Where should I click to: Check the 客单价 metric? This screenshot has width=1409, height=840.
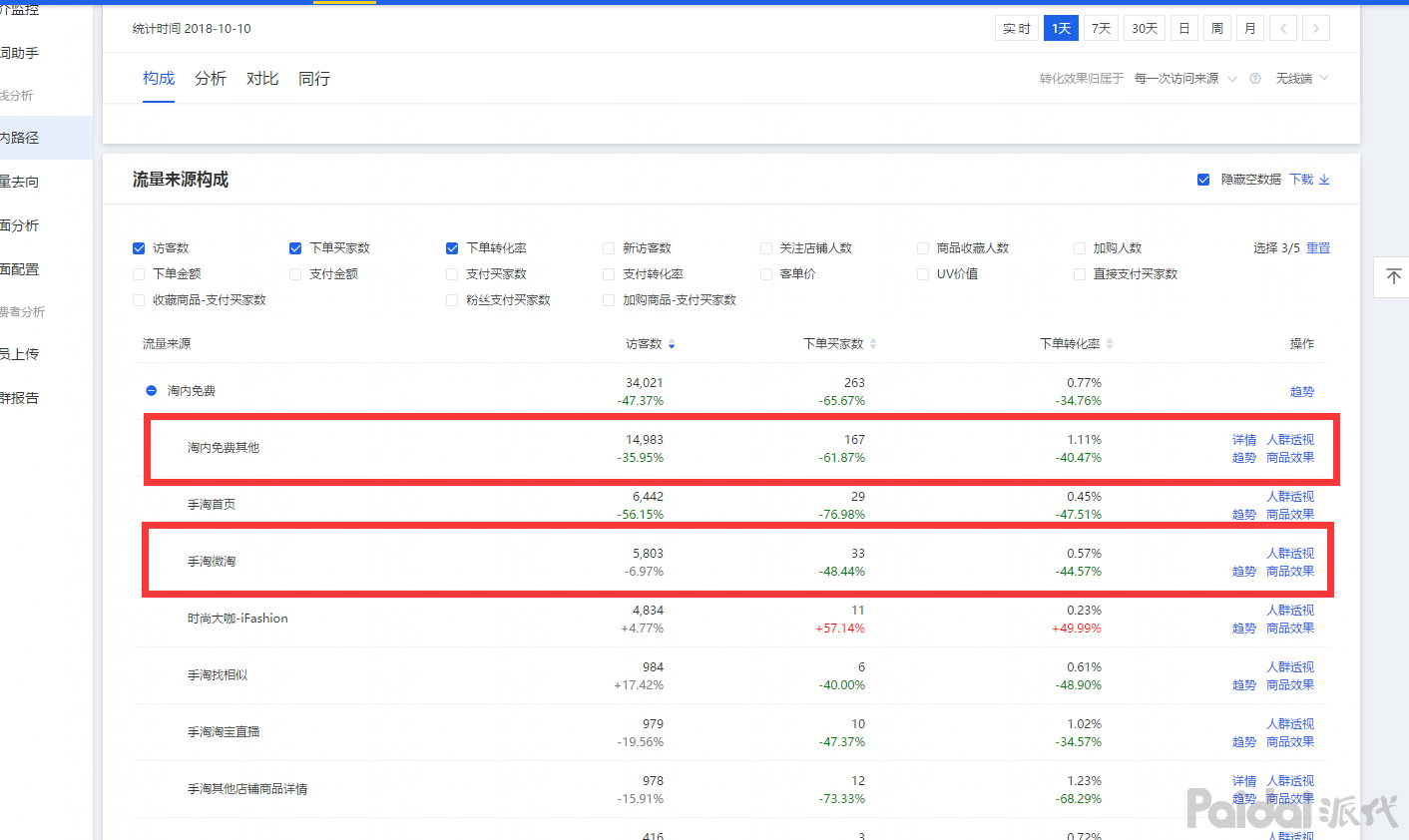[x=766, y=274]
